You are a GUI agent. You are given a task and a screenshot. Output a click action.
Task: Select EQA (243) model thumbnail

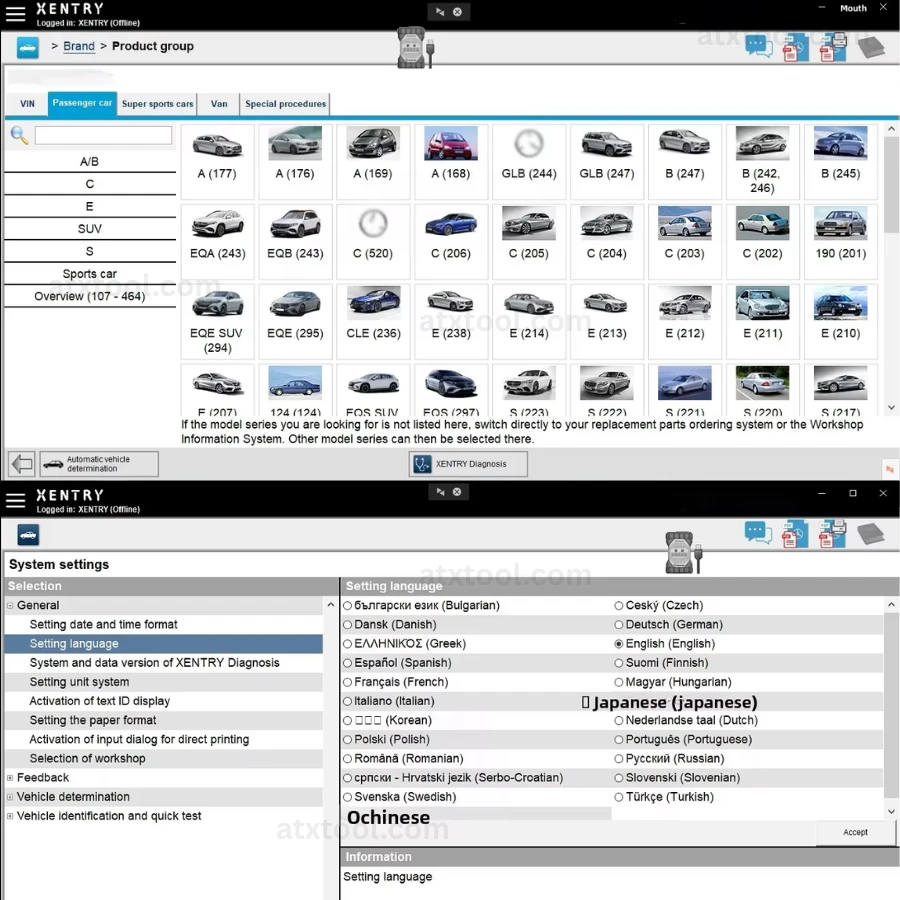(218, 242)
